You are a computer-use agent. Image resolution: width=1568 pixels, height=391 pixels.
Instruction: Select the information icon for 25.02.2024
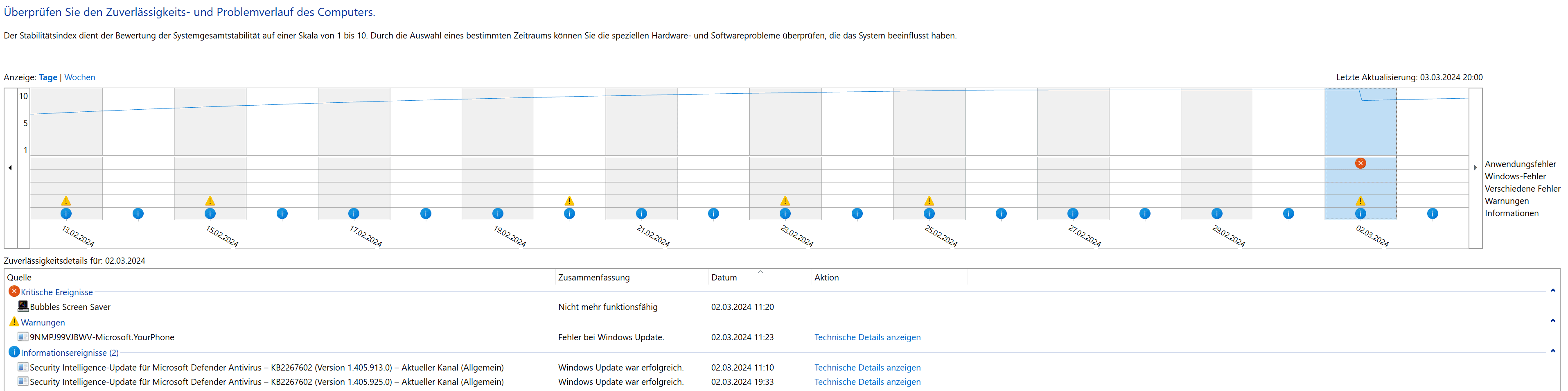point(929,214)
